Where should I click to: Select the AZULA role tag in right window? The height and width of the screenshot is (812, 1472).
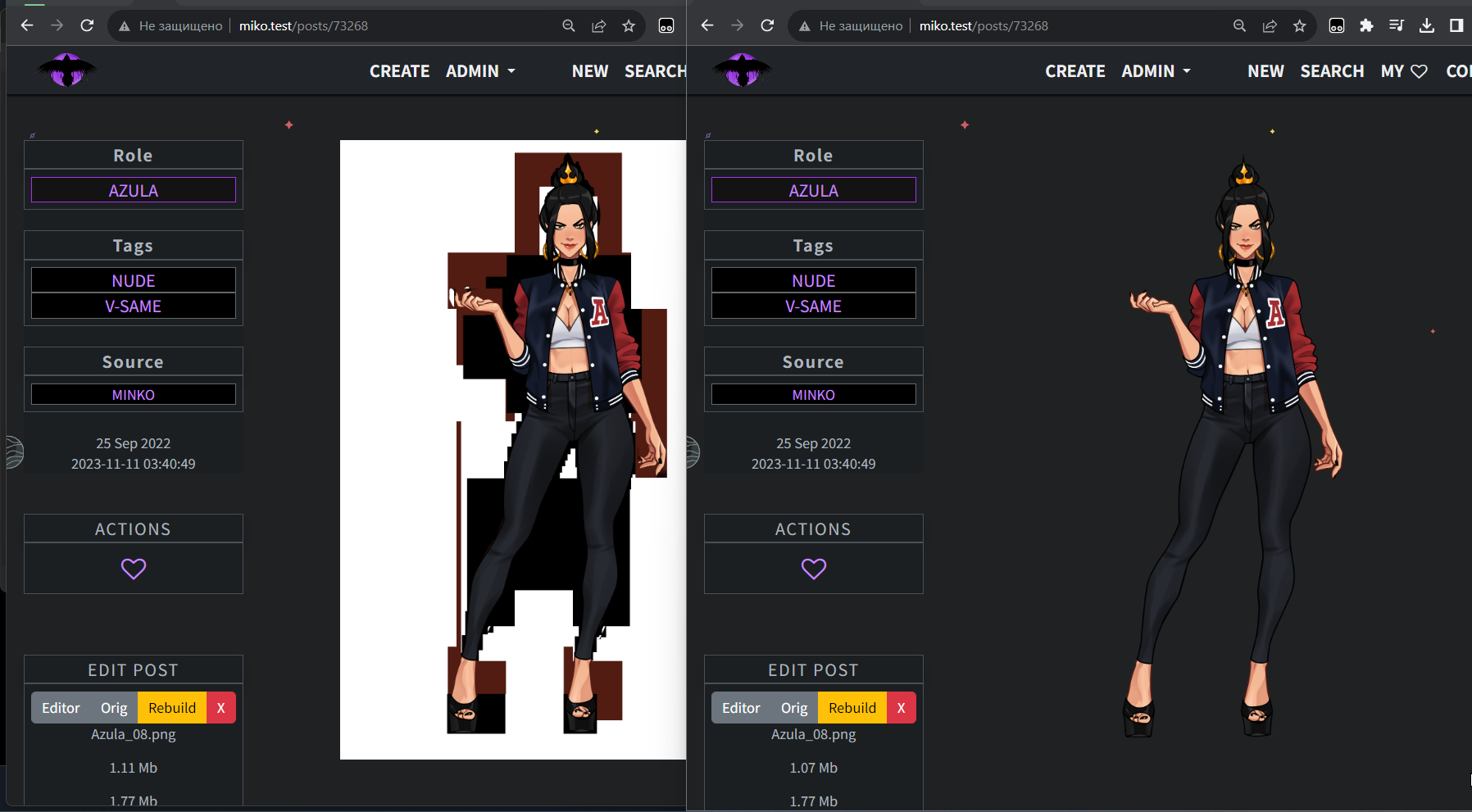(x=814, y=190)
